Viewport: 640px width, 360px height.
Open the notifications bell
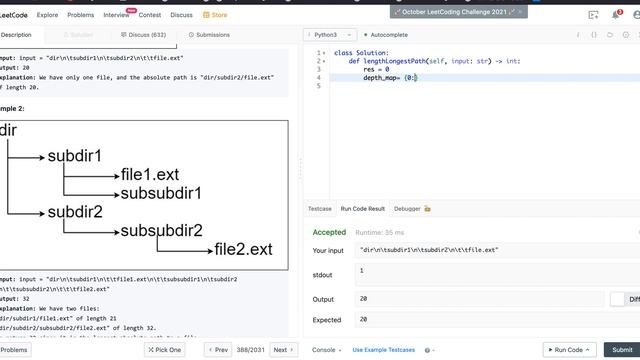616,15
